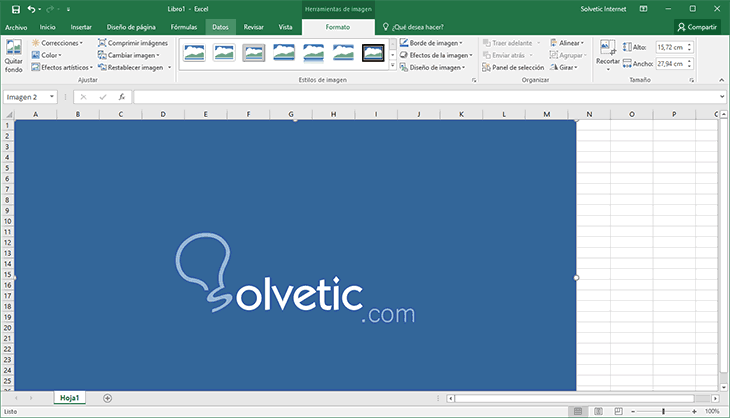The image size is (730, 418).
Task: Open Diseño de imagen menu
Action: (x=433, y=67)
